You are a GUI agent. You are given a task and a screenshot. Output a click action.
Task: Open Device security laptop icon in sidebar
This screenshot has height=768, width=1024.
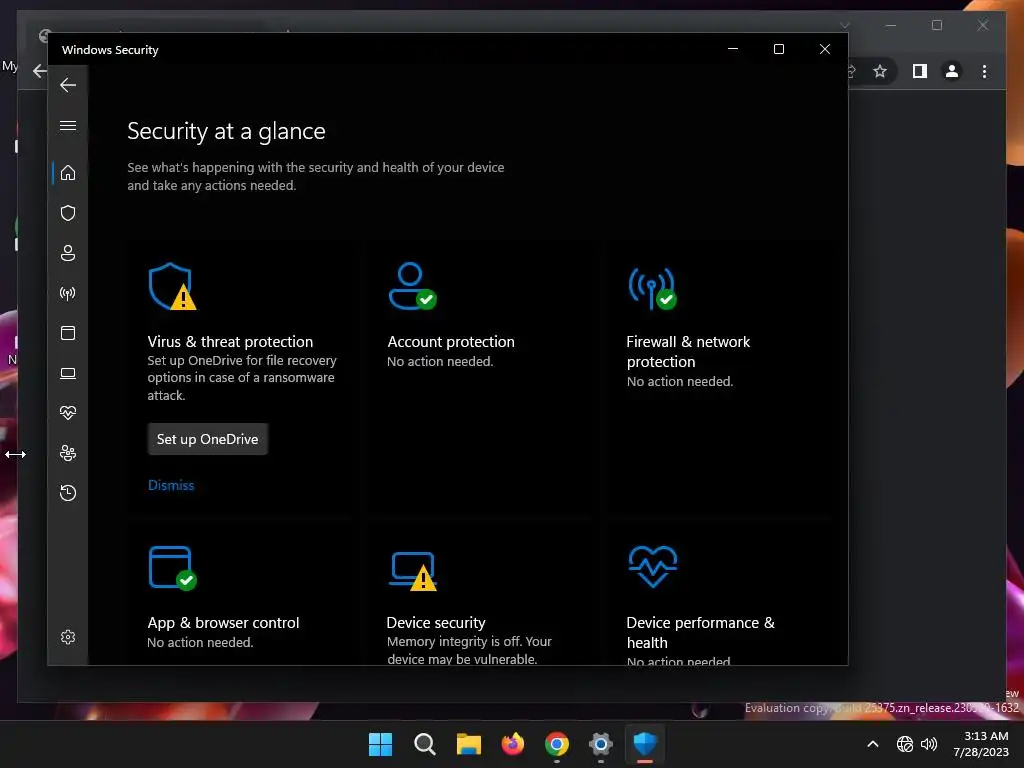(x=68, y=374)
